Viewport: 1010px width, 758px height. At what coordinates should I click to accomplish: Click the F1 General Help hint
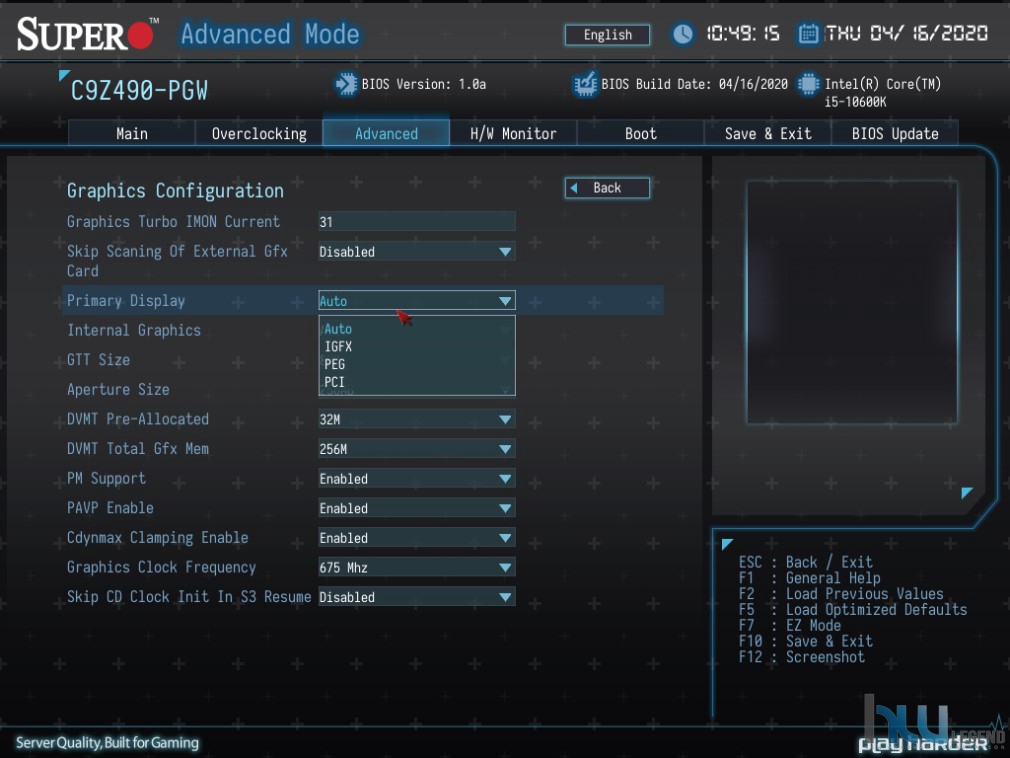click(x=810, y=578)
